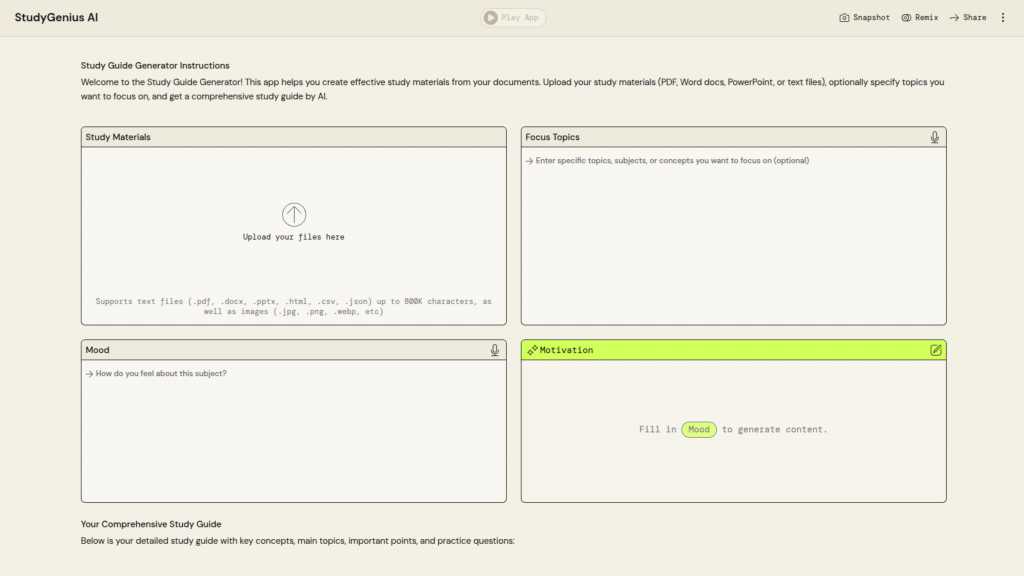
Task: Click the supported file types note
Action: point(294,306)
